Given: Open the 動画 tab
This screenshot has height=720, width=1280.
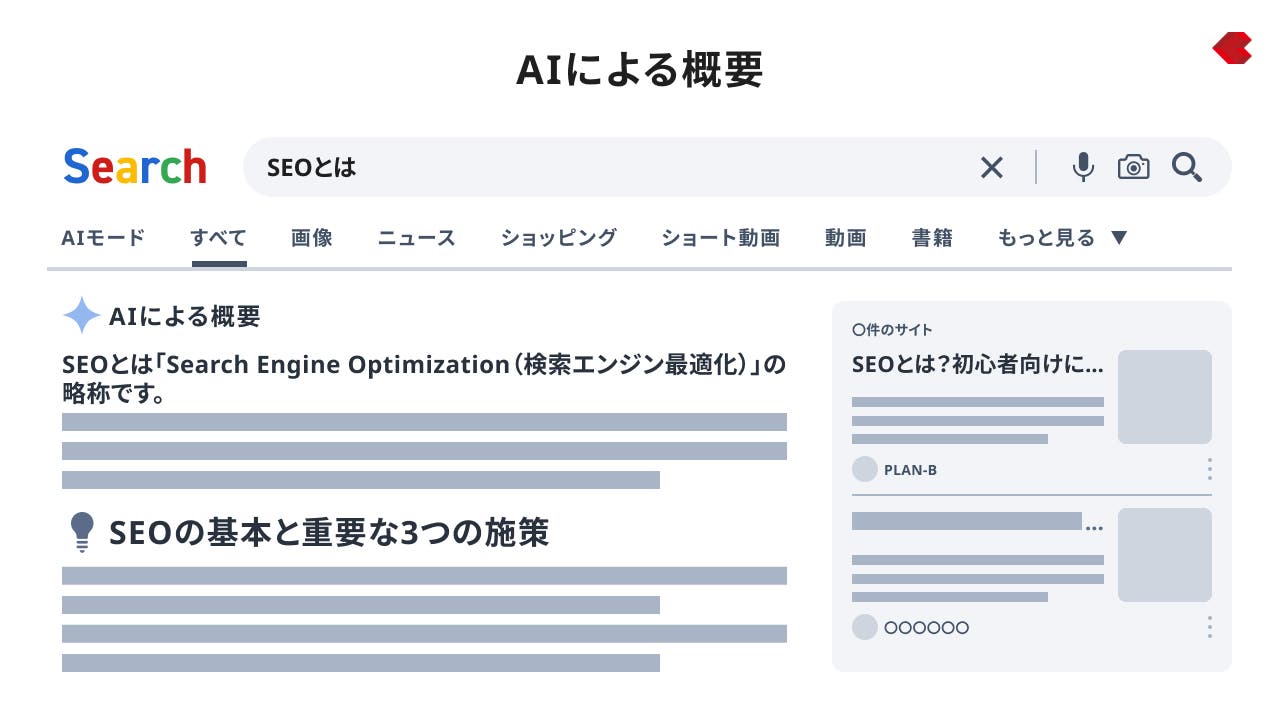Looking at the screenshot, I should [845, 238].
